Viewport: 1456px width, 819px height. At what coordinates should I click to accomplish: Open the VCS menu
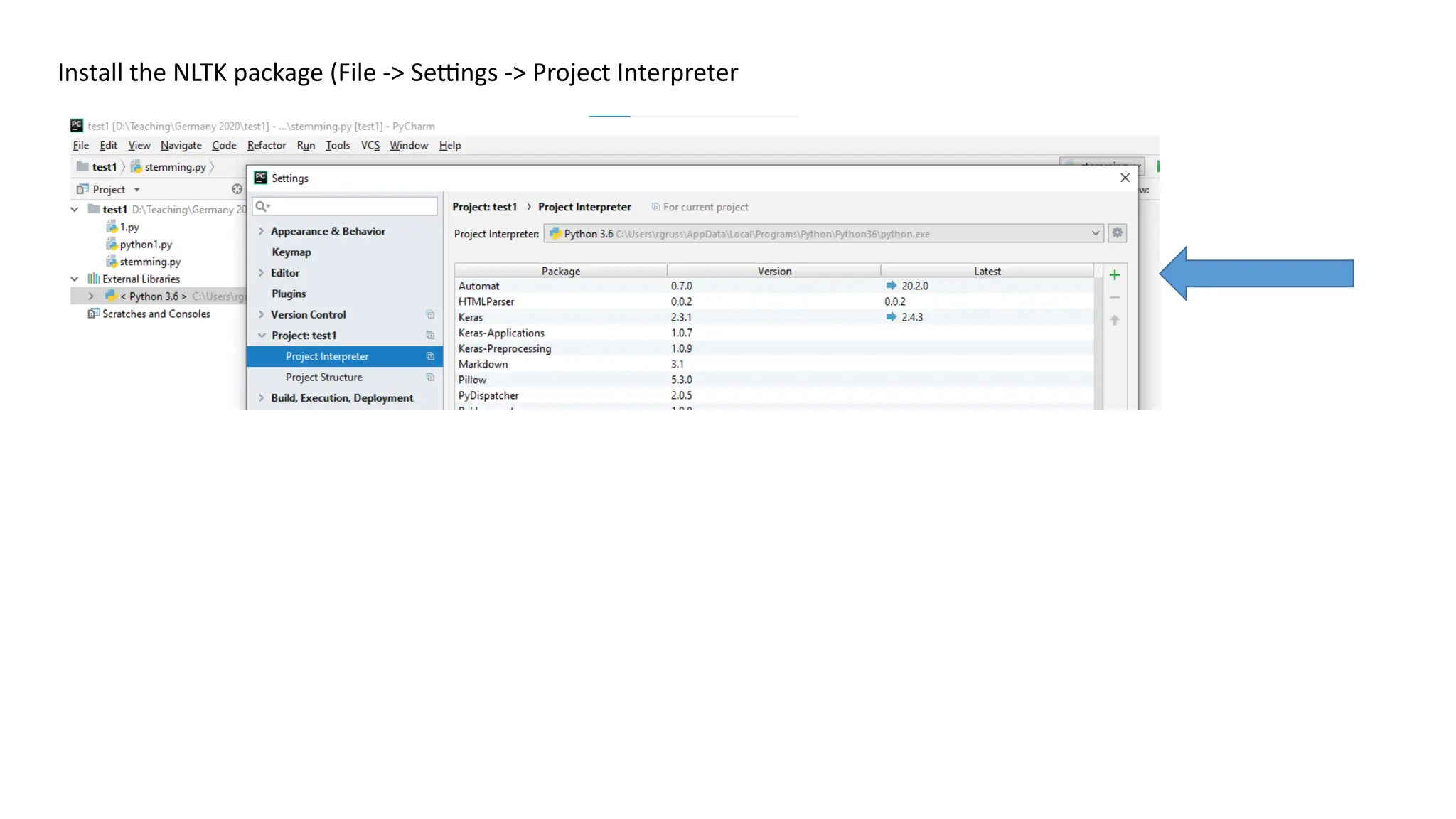click(370, 145)
